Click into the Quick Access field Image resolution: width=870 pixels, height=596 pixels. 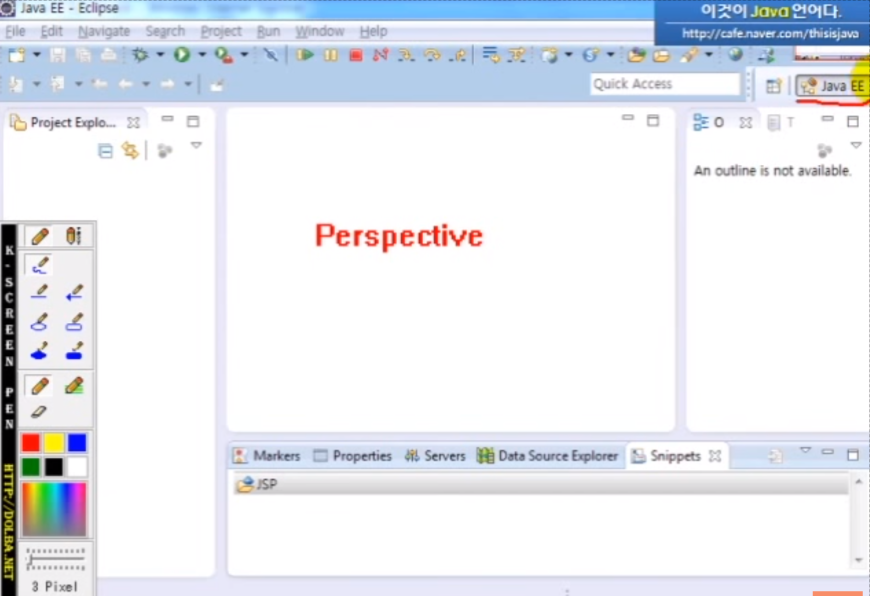tap(665, 84)
